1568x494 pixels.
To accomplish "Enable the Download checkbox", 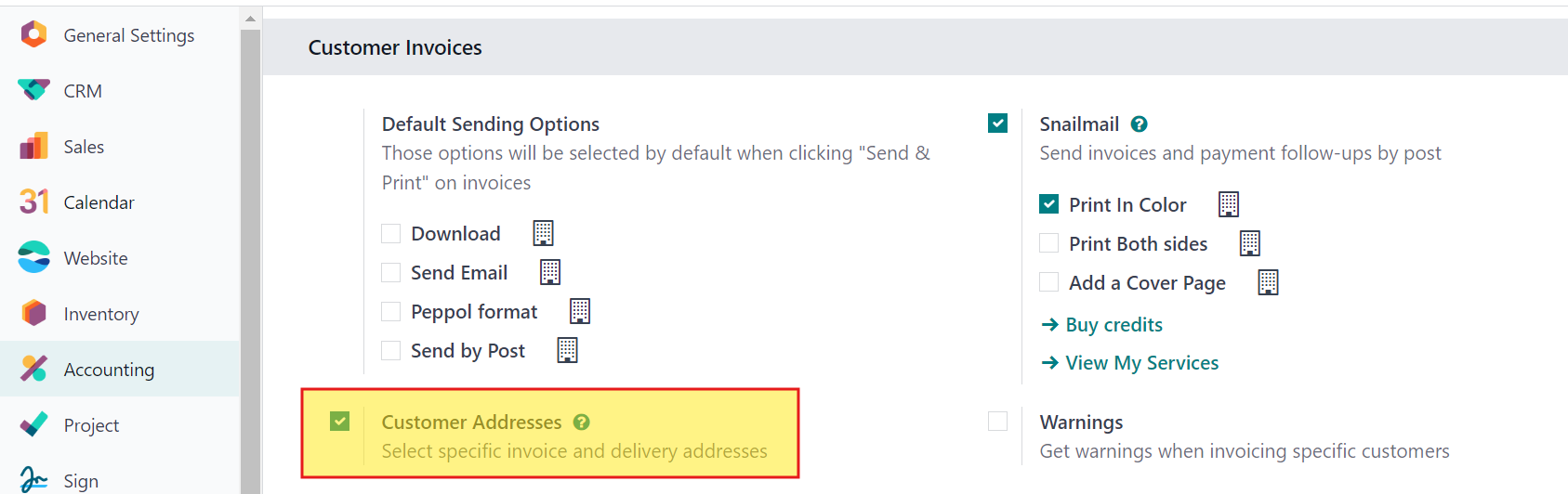I will coord(391,233).
